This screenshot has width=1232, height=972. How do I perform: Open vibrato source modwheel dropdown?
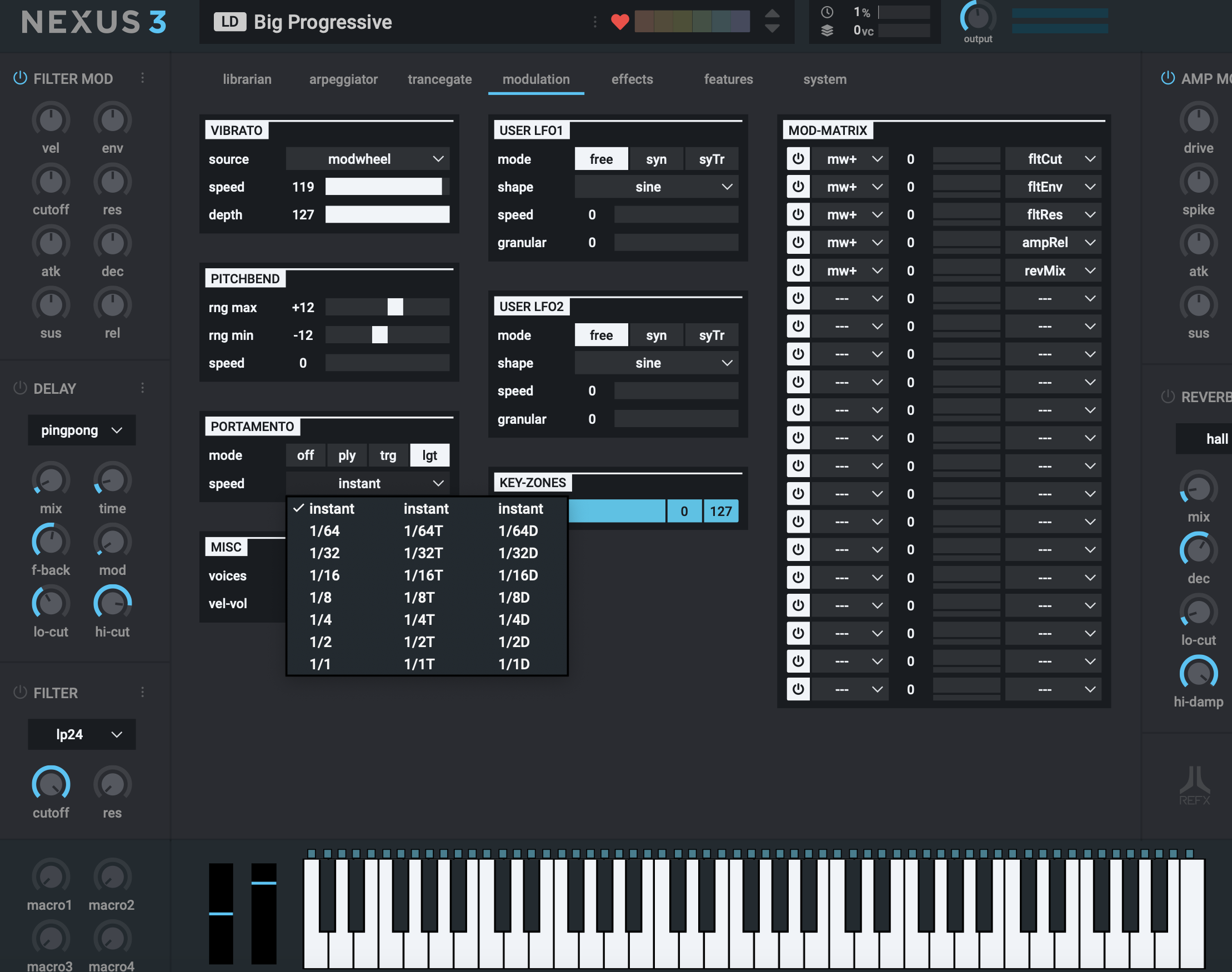(x=368, y=159)
